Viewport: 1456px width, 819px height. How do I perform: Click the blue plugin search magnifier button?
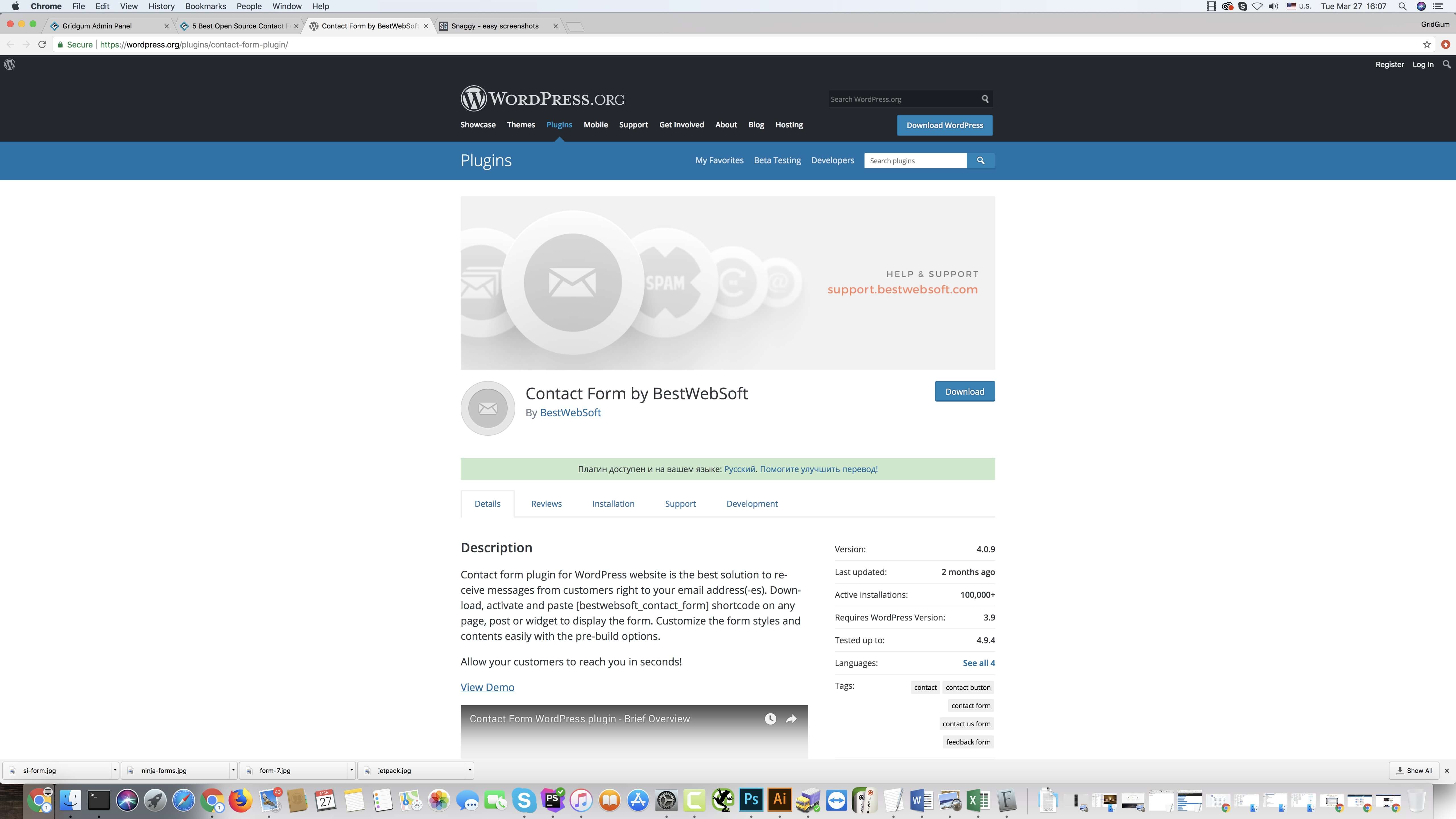click(x=981, y=160)
